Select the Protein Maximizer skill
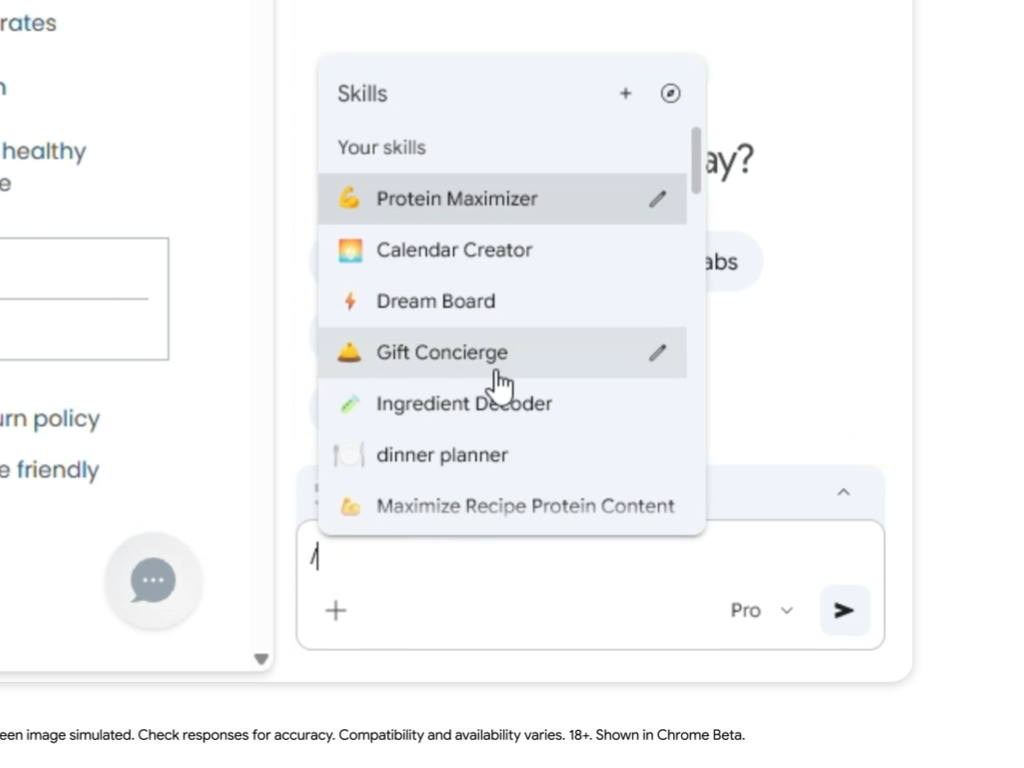 click(x=457, y=199)
